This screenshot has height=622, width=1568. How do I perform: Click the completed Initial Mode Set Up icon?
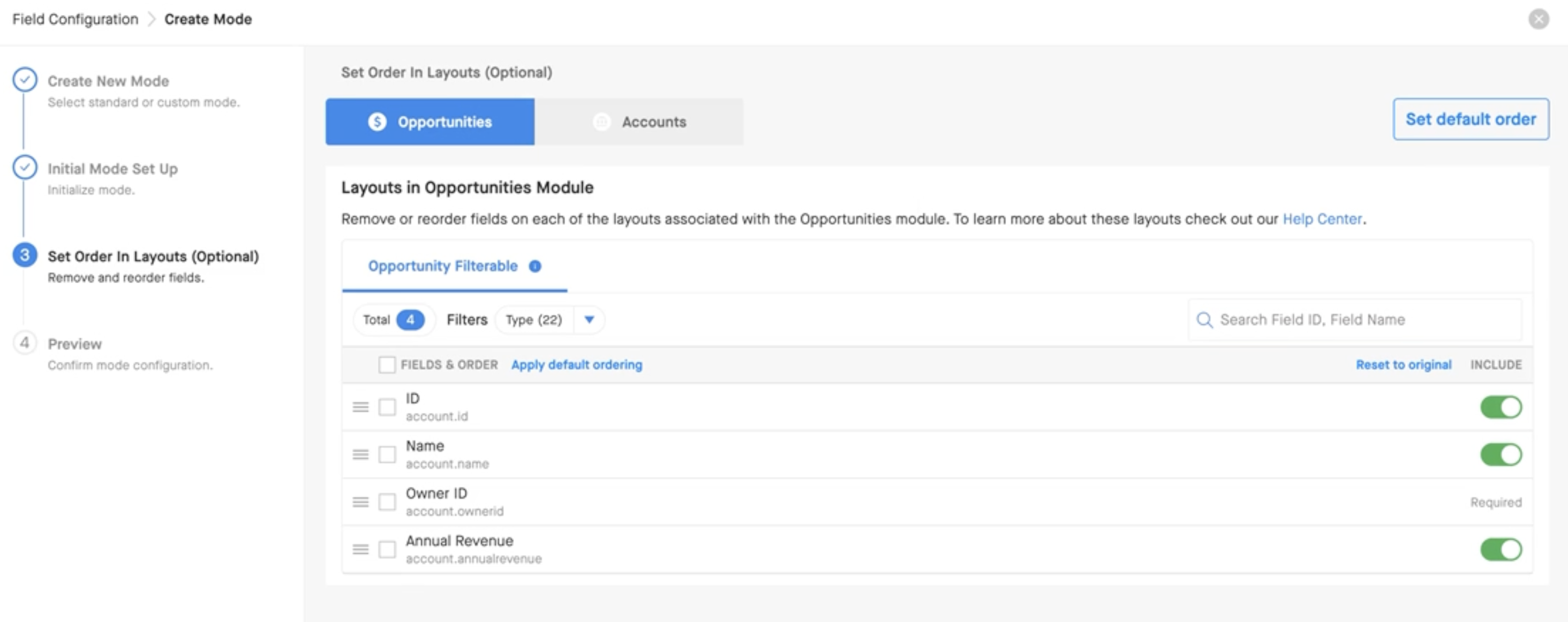25,168
